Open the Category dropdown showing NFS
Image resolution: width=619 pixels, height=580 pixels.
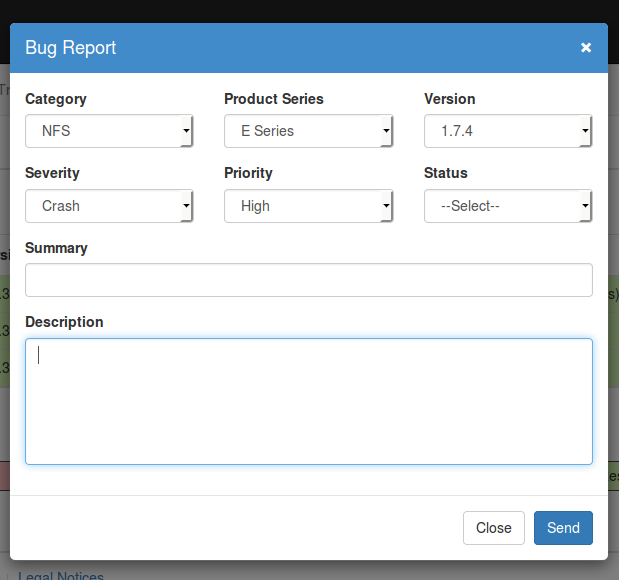click(109, 131)
